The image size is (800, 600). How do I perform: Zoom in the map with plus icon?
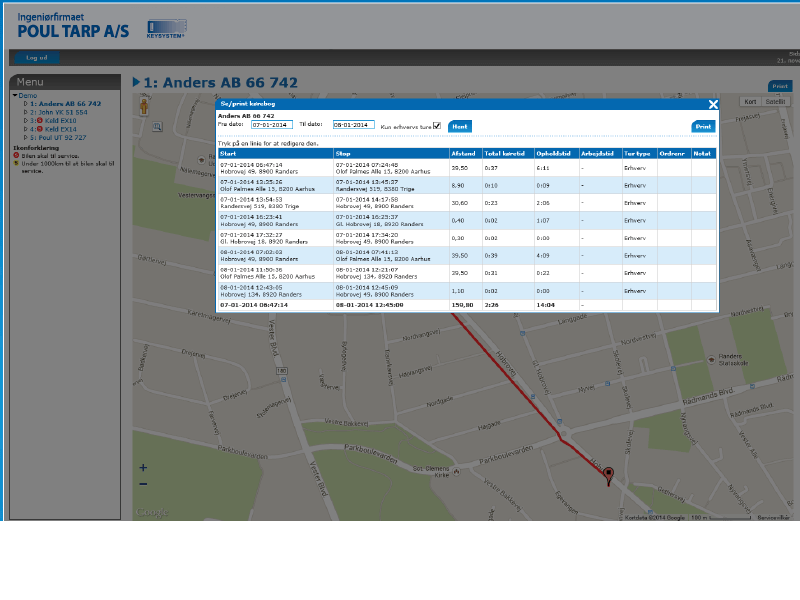pos(143,467)
